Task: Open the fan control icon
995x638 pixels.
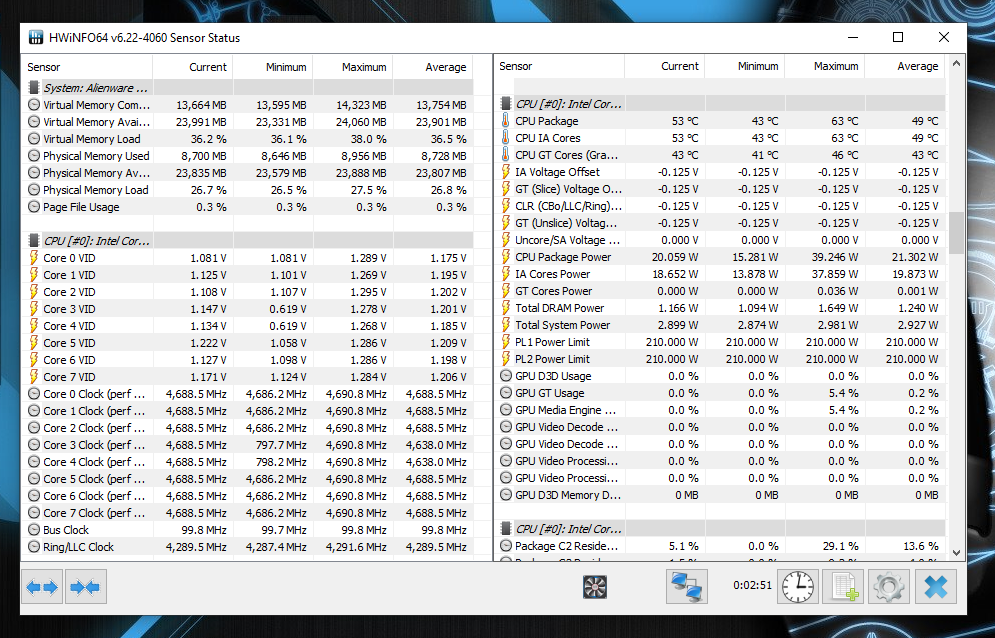Action: [595, 587]
